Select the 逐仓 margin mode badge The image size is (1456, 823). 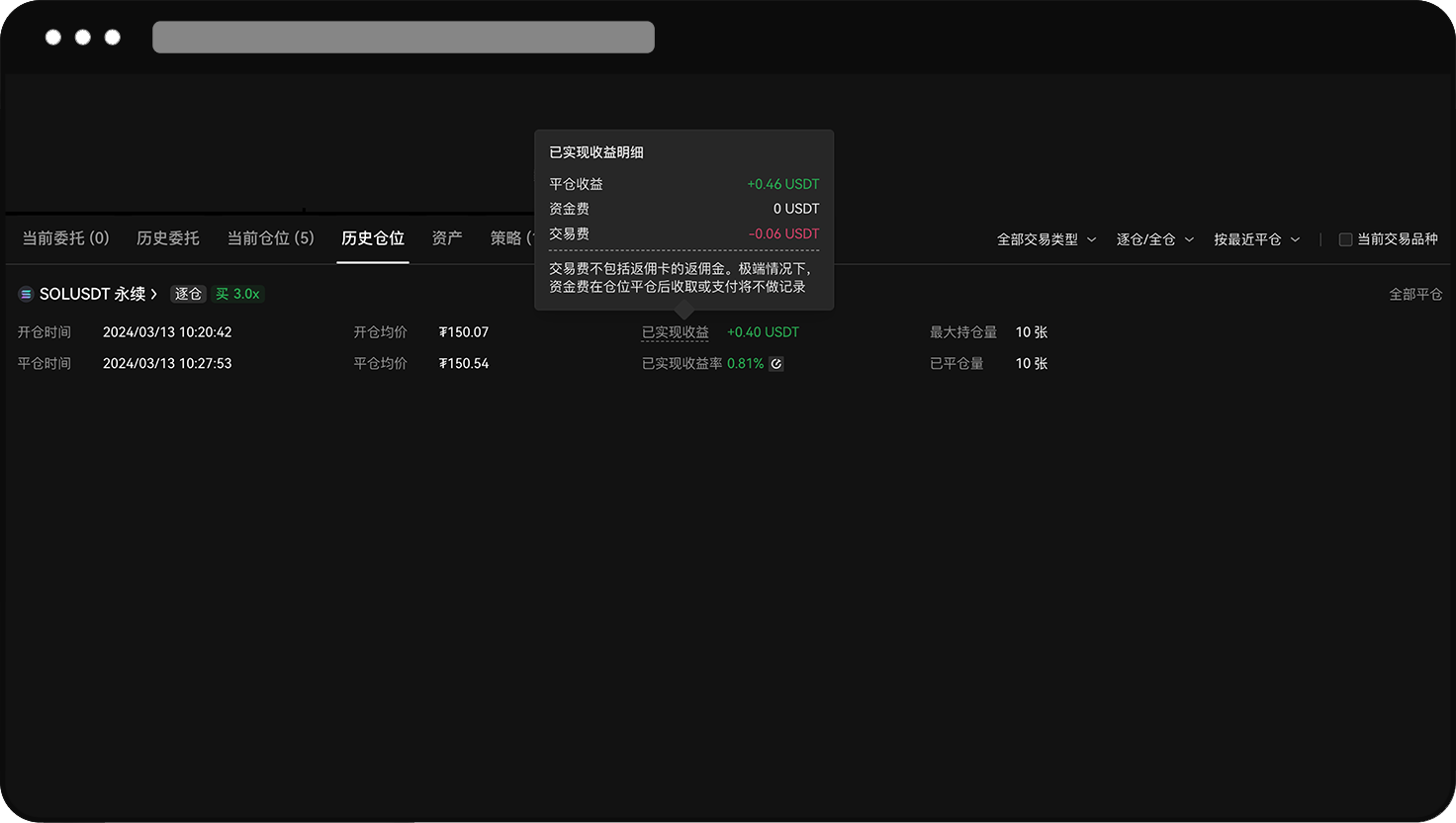188,294
